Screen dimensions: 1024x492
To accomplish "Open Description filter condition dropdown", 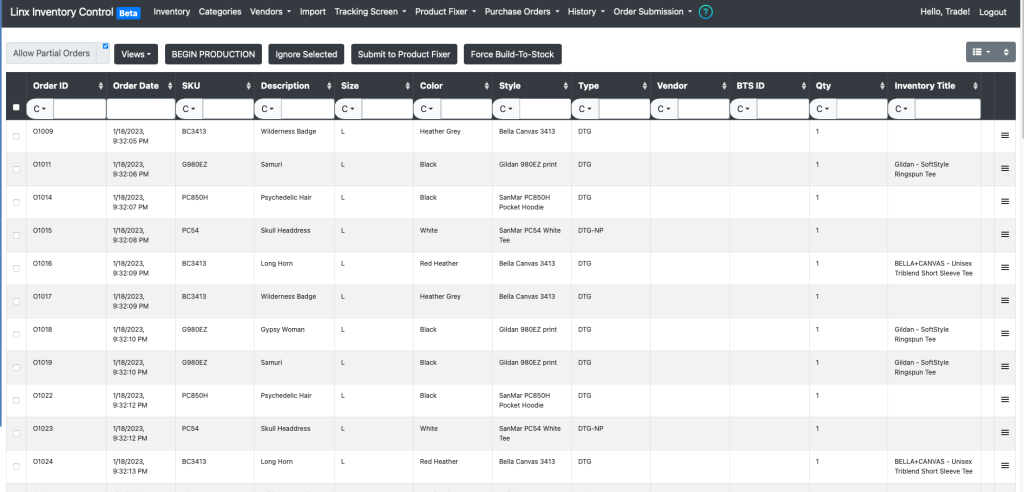I will pyautogui.click(x=268, y=108).
